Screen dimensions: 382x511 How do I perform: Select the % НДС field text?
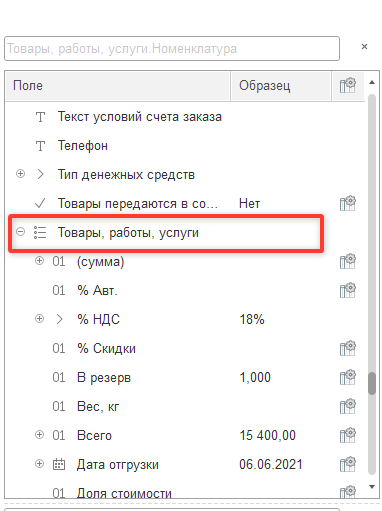pyautogui.click(x=98, y=320)
